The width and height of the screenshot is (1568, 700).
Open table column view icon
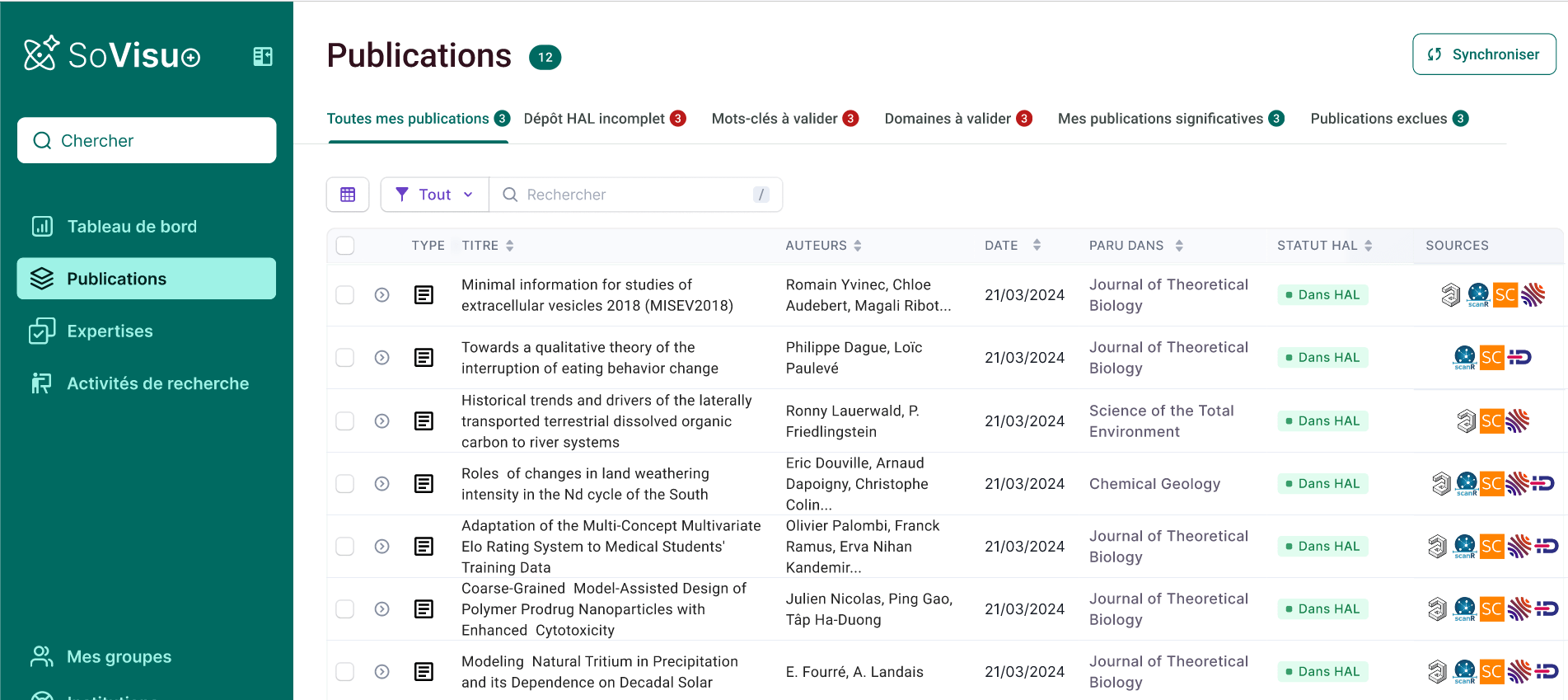(348, 195)
